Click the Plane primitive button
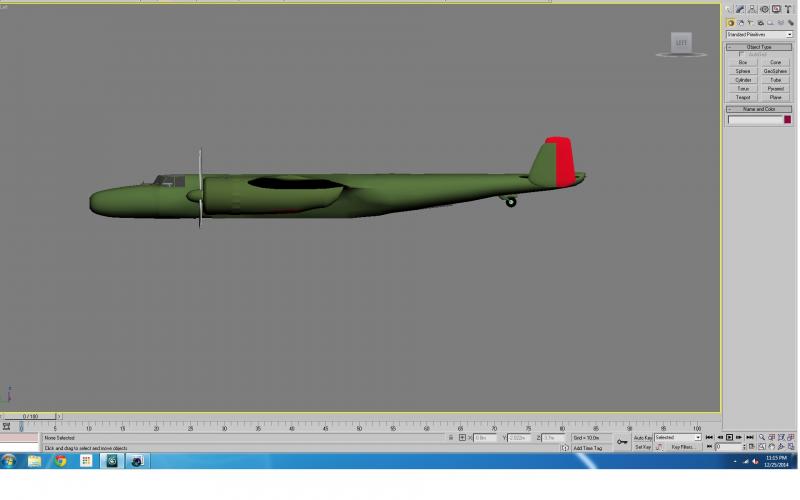This screenshot has width=800, height=500. click(x=775, y=97)
